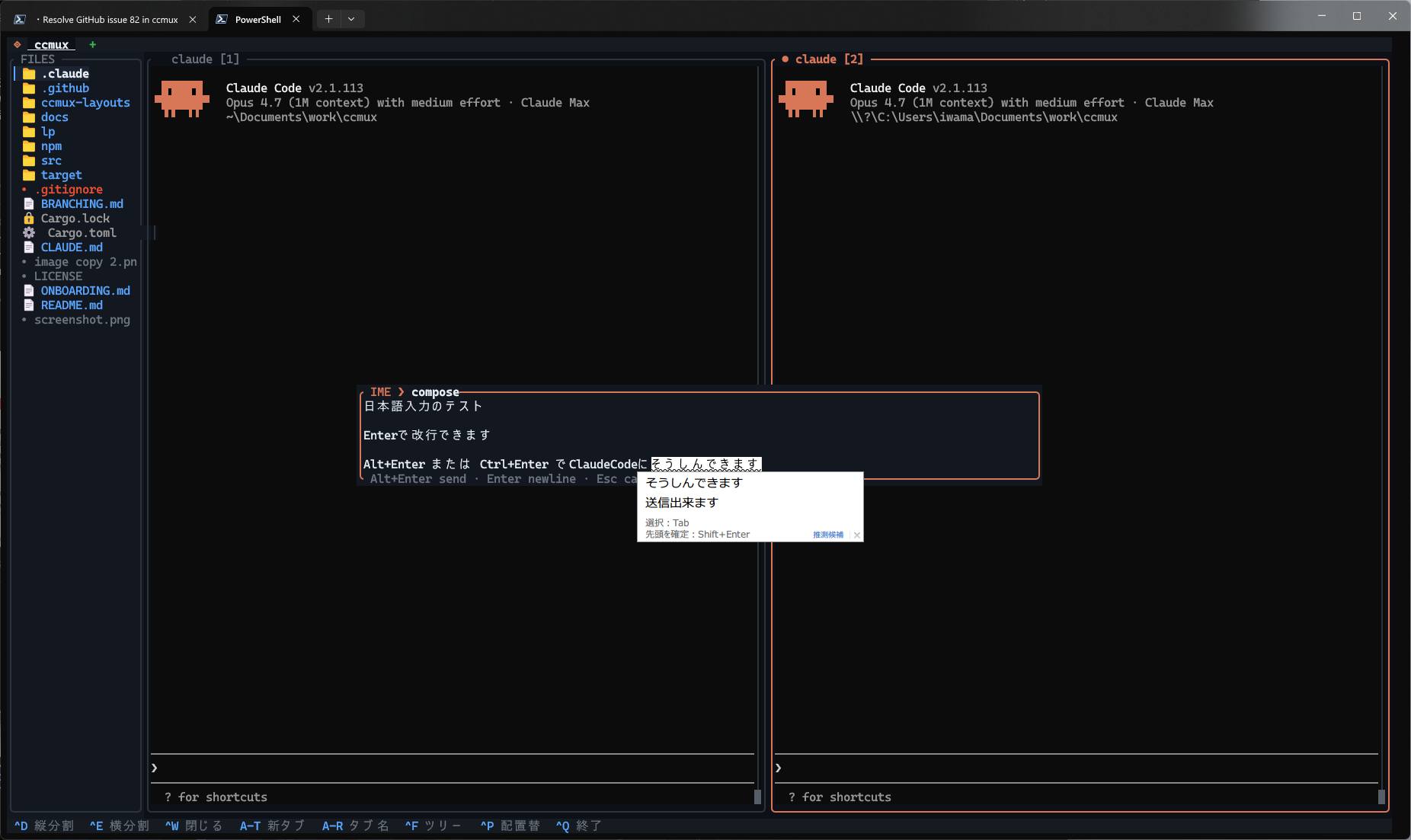The height and width of the screenshot is (840, 1411).
Task: Click the docs folder icon
Action: pyautogui.click(x=29, y=117)
